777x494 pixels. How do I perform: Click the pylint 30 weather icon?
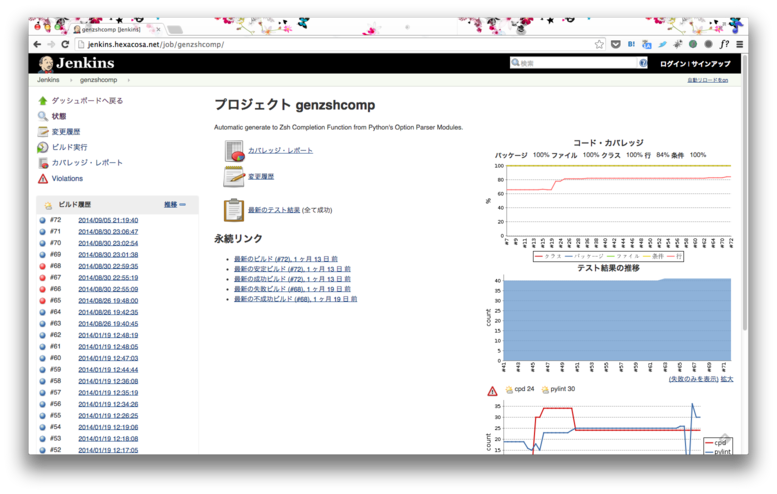click(x=545, y=389)
